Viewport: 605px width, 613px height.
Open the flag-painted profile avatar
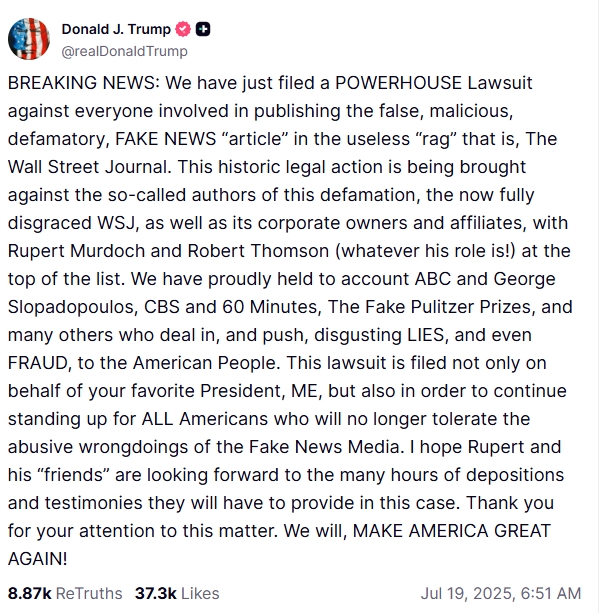(x=29, y=39)
